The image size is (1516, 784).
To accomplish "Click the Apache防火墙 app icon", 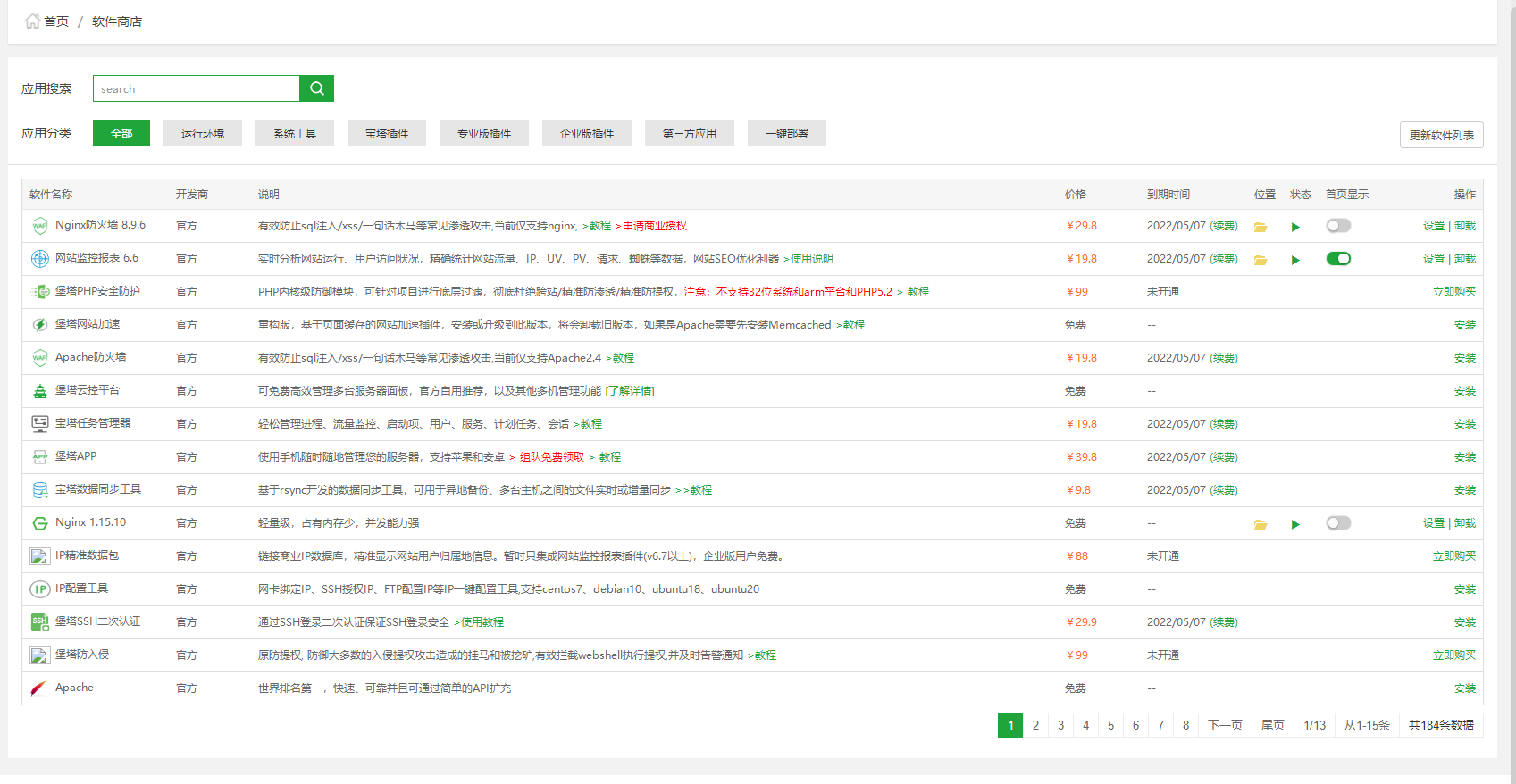I will [40, 358].
